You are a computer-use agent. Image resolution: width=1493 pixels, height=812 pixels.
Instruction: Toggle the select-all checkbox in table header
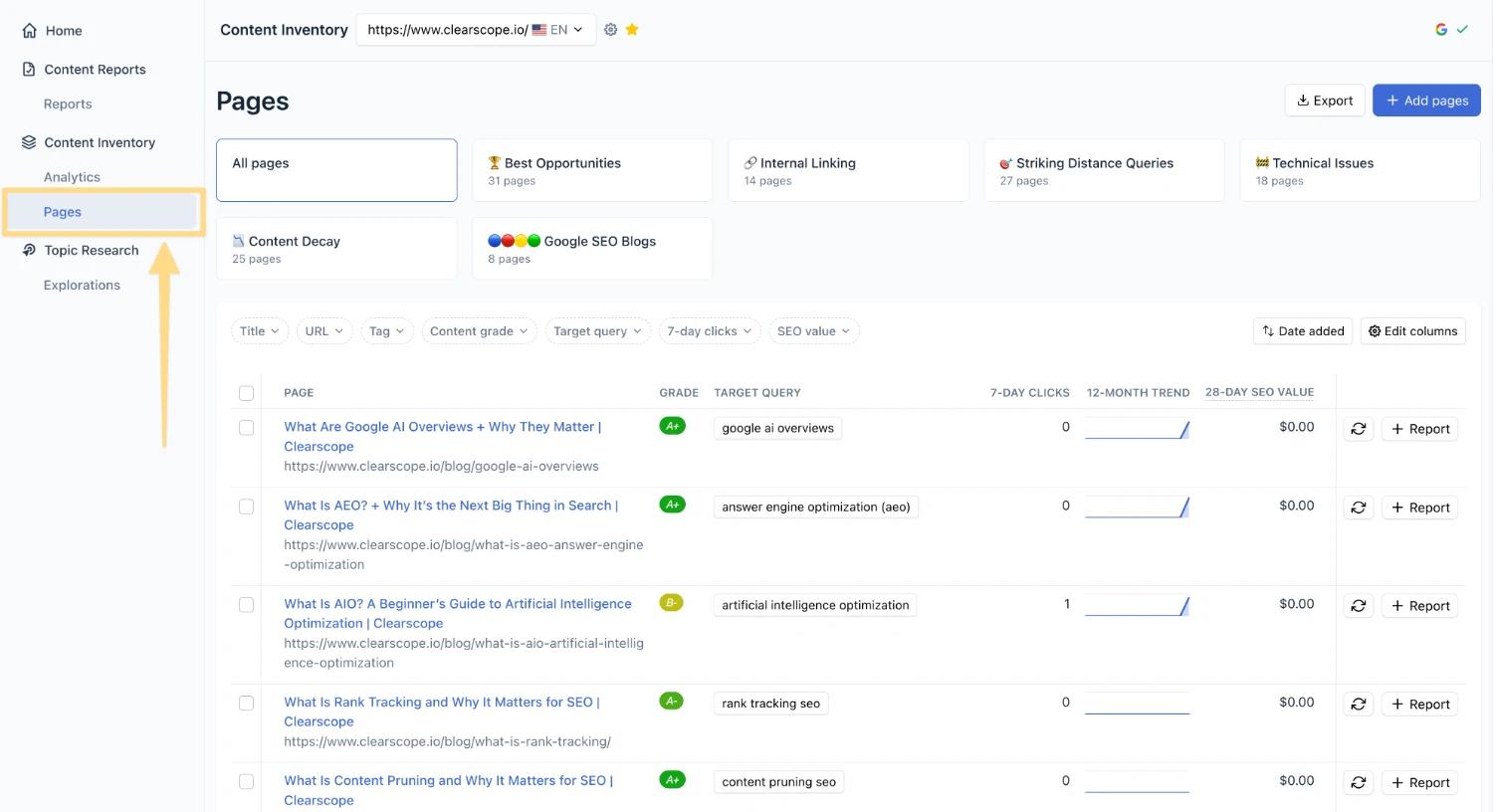(x=246, y=393)
